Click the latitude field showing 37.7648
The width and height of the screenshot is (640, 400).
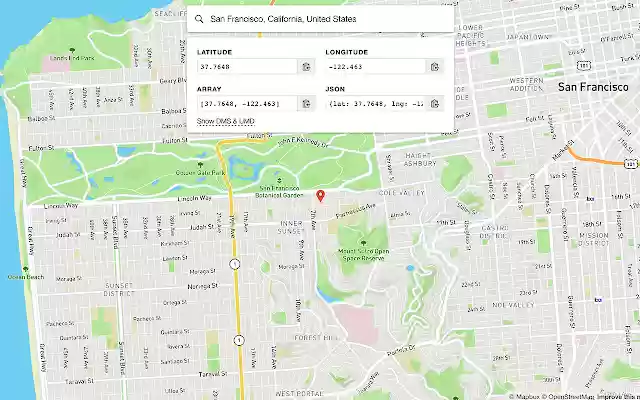[x=247, y=67]
